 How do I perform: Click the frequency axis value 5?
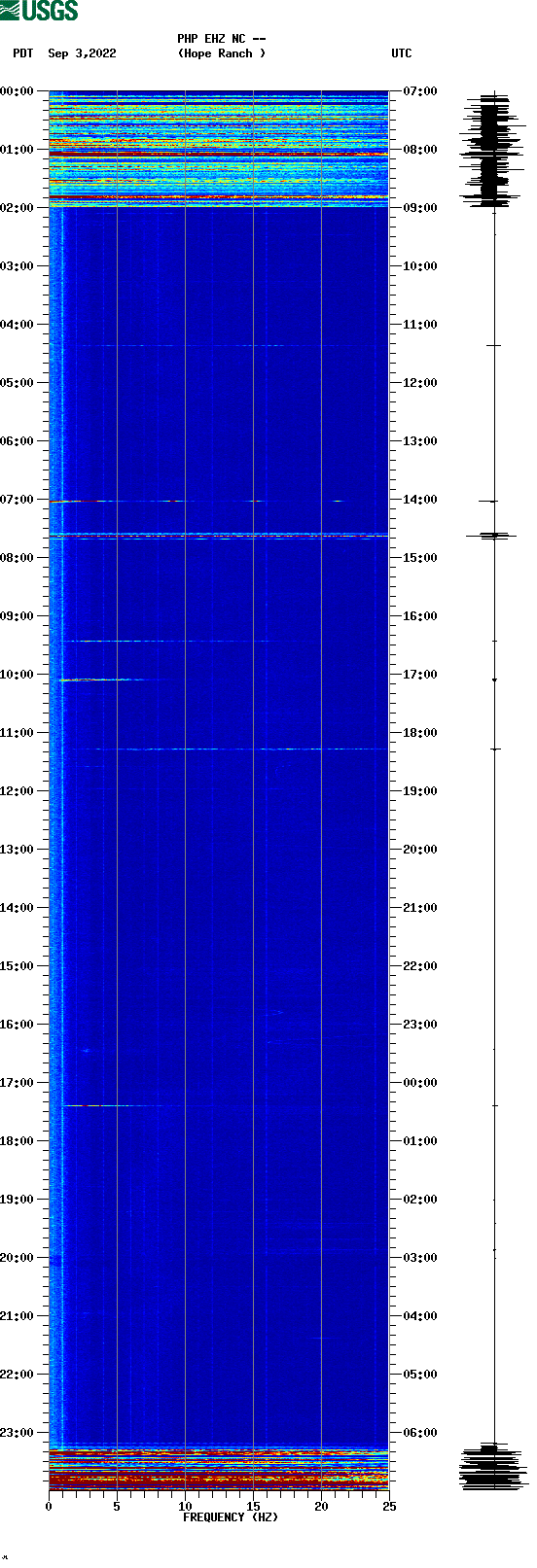point(117,1507)
